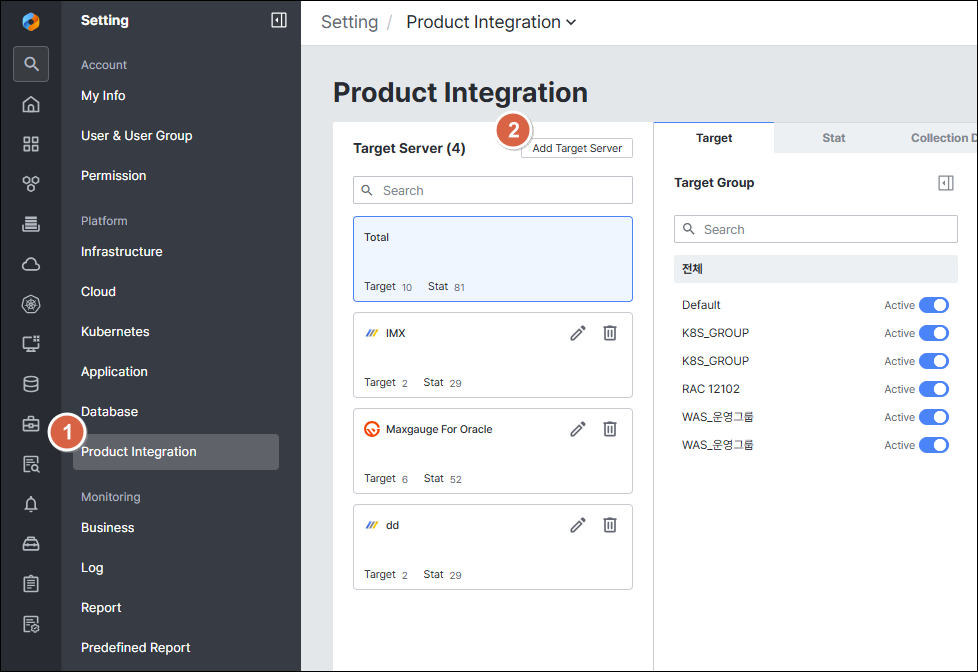Edit Maxgauge For Oracle server

tap(578, 429)
